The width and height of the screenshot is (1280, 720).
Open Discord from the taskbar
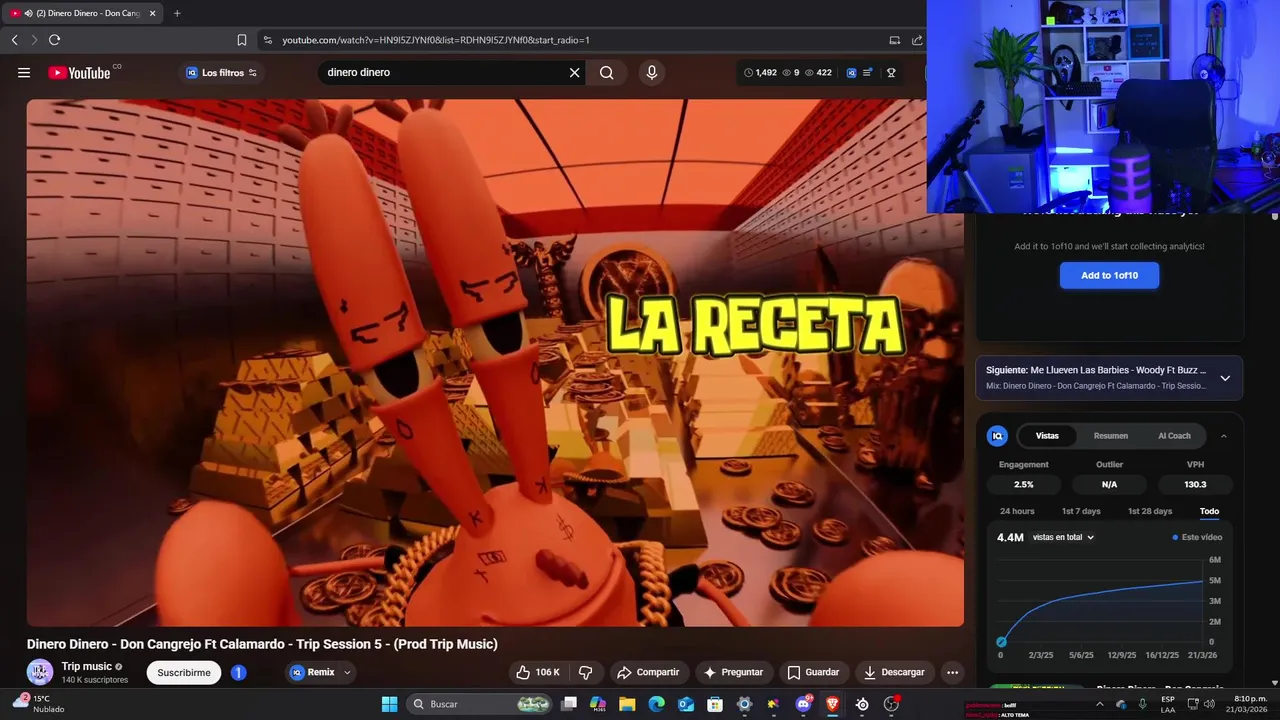coord(803,704)
